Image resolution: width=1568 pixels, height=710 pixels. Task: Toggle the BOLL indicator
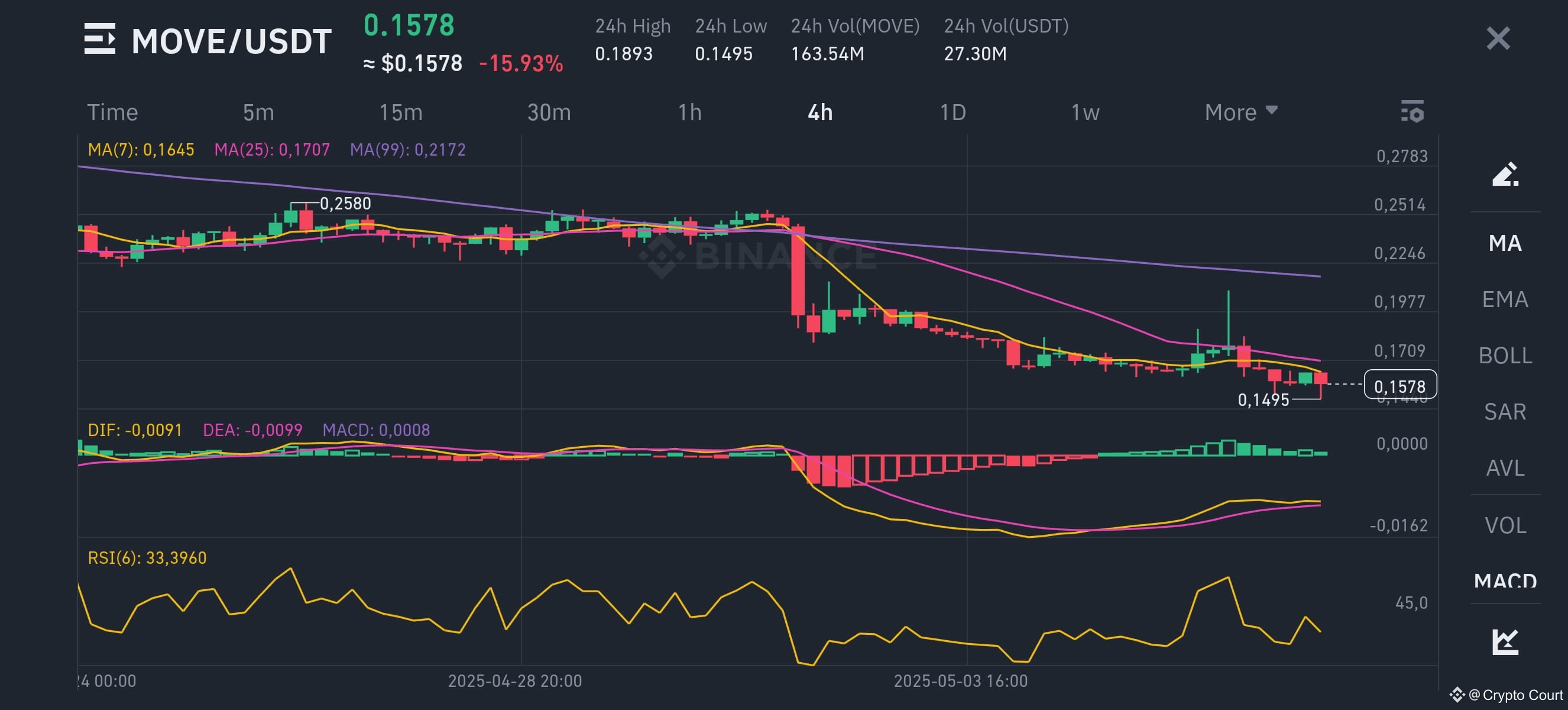tap(1505, 356)
